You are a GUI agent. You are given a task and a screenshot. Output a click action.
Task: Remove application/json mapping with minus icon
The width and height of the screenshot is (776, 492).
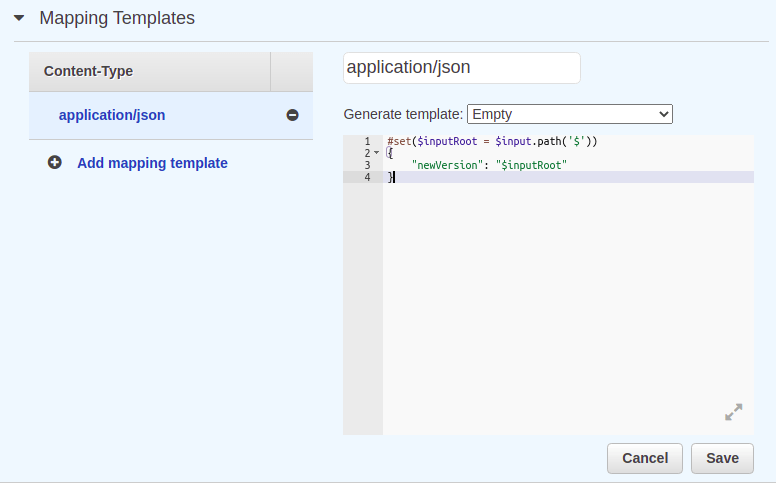pos(292,115)
